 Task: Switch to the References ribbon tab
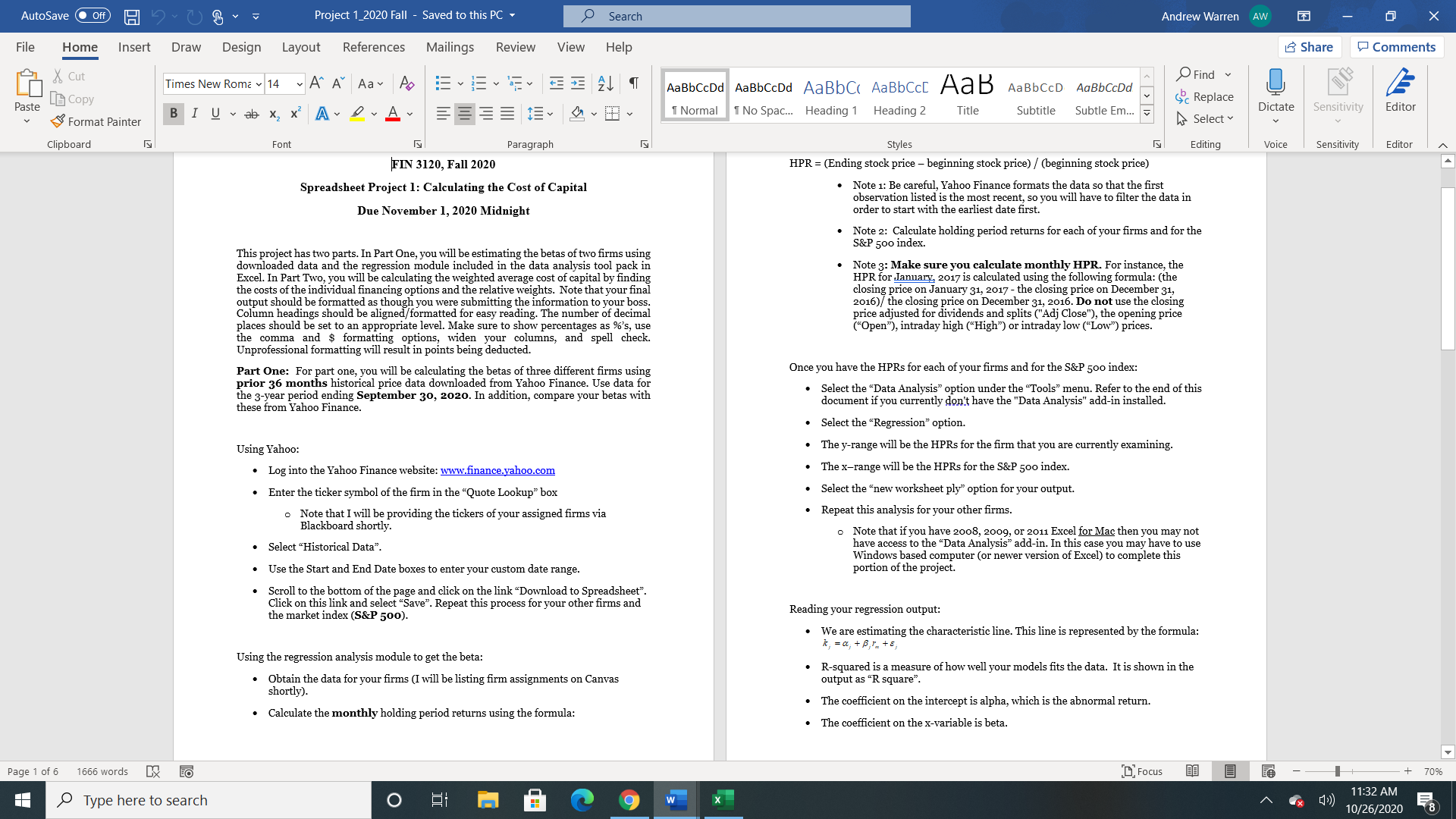373,47
